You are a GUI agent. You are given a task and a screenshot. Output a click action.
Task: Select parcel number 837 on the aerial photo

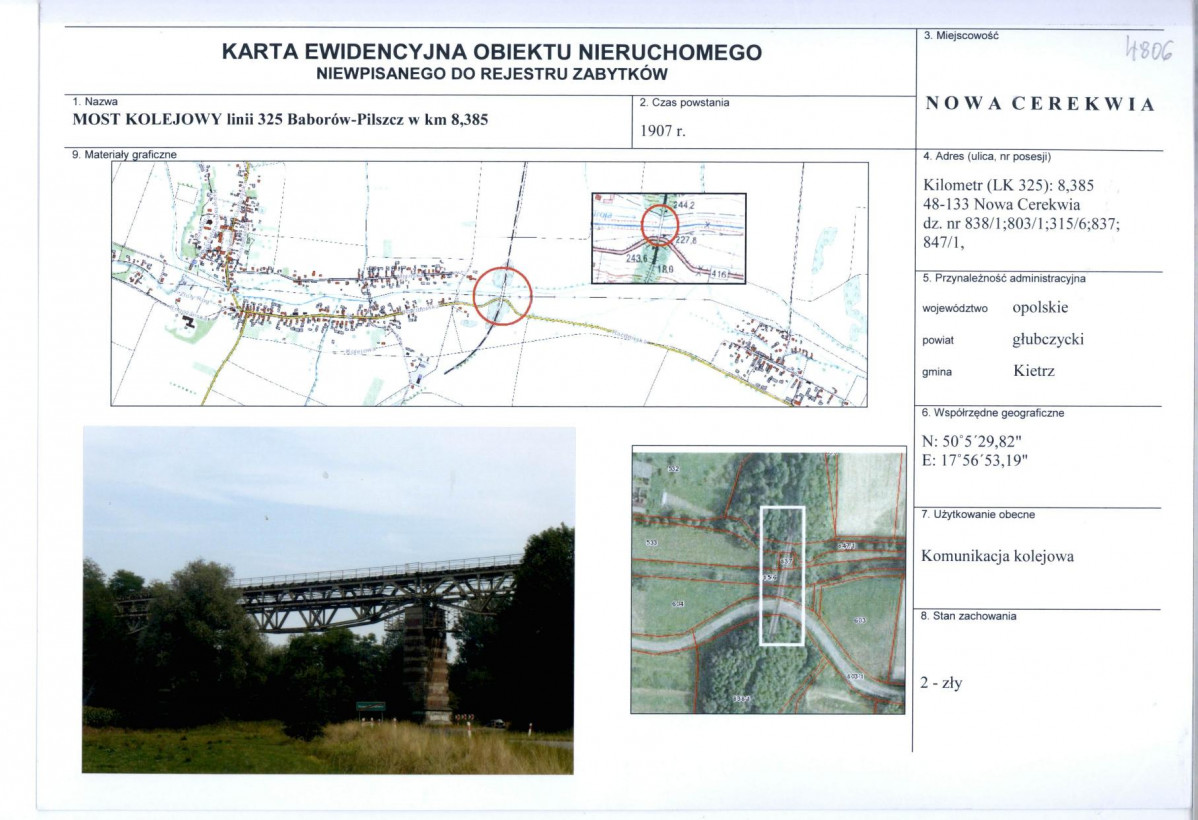point(786,561)
